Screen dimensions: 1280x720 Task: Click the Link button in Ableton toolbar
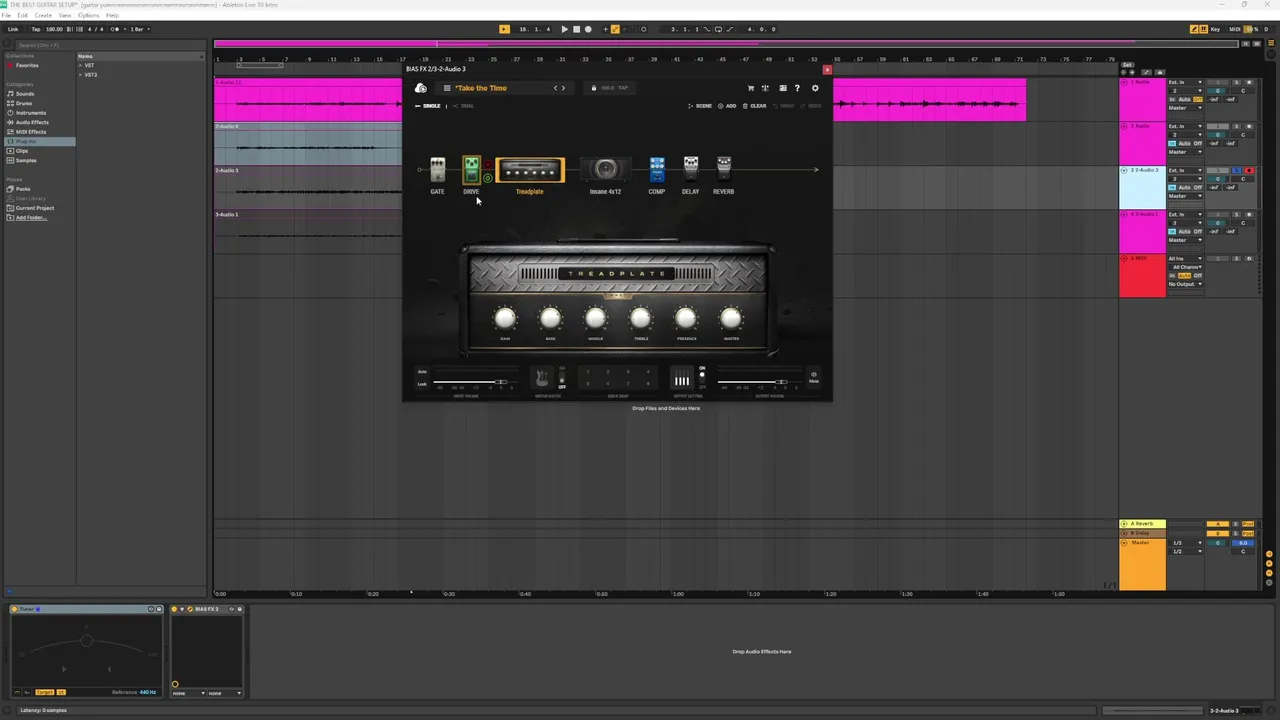tap(13, 29)
